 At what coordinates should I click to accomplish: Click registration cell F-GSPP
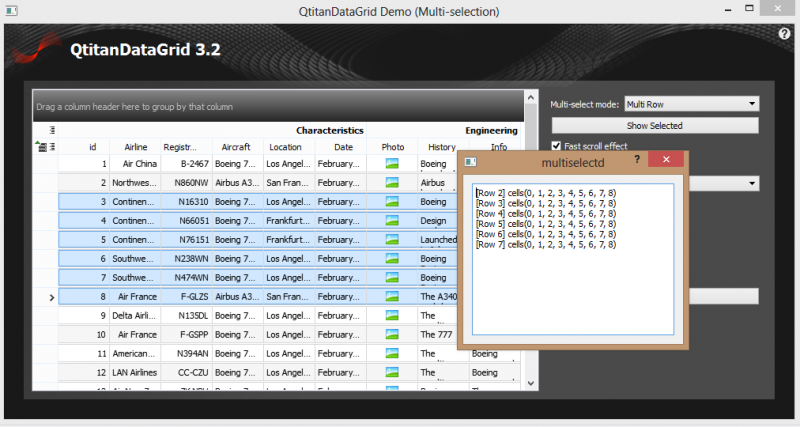pos(187,334)
